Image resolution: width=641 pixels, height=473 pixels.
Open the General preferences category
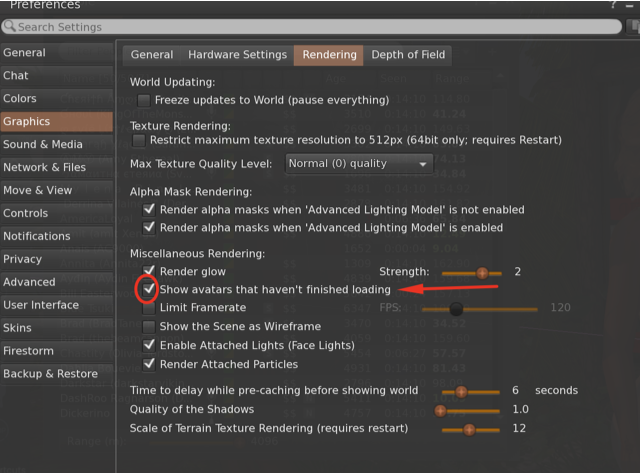tap(57, 53)
